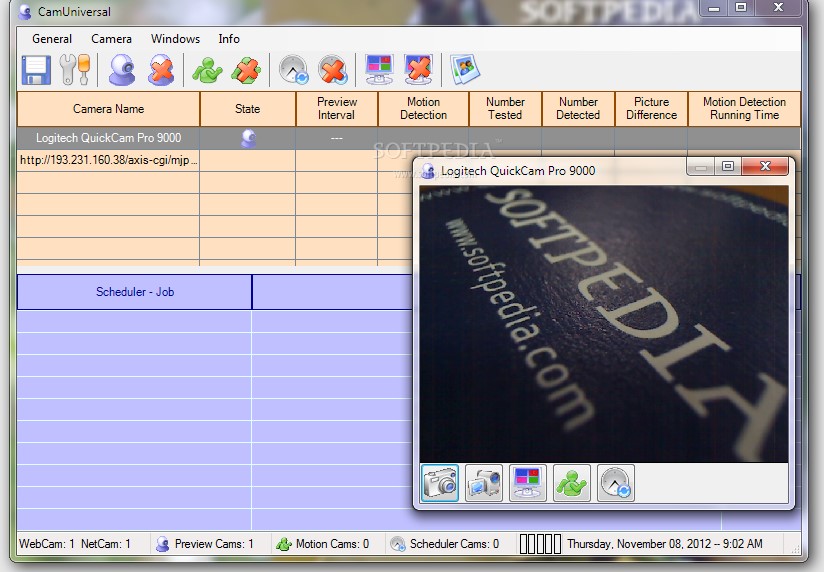
Task: Click Preview Cams webcam icon in status bar
Action: pyautogui.click(x=162, y=544)
